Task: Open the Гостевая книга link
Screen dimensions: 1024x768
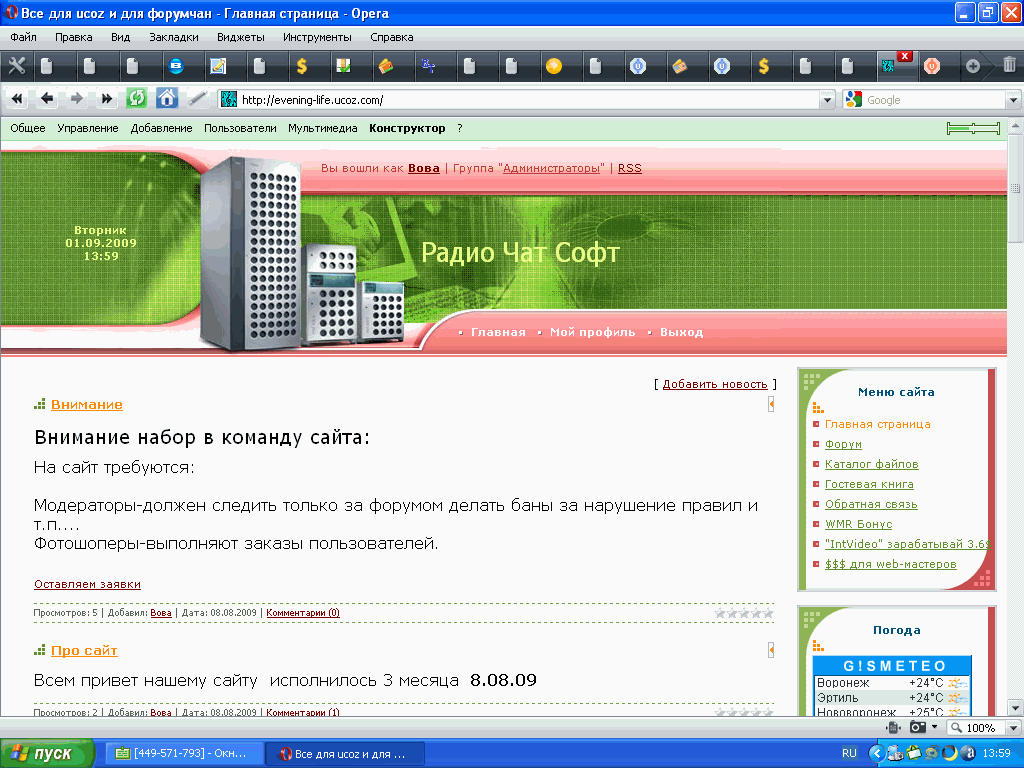Action: click(x=869, y=484)
